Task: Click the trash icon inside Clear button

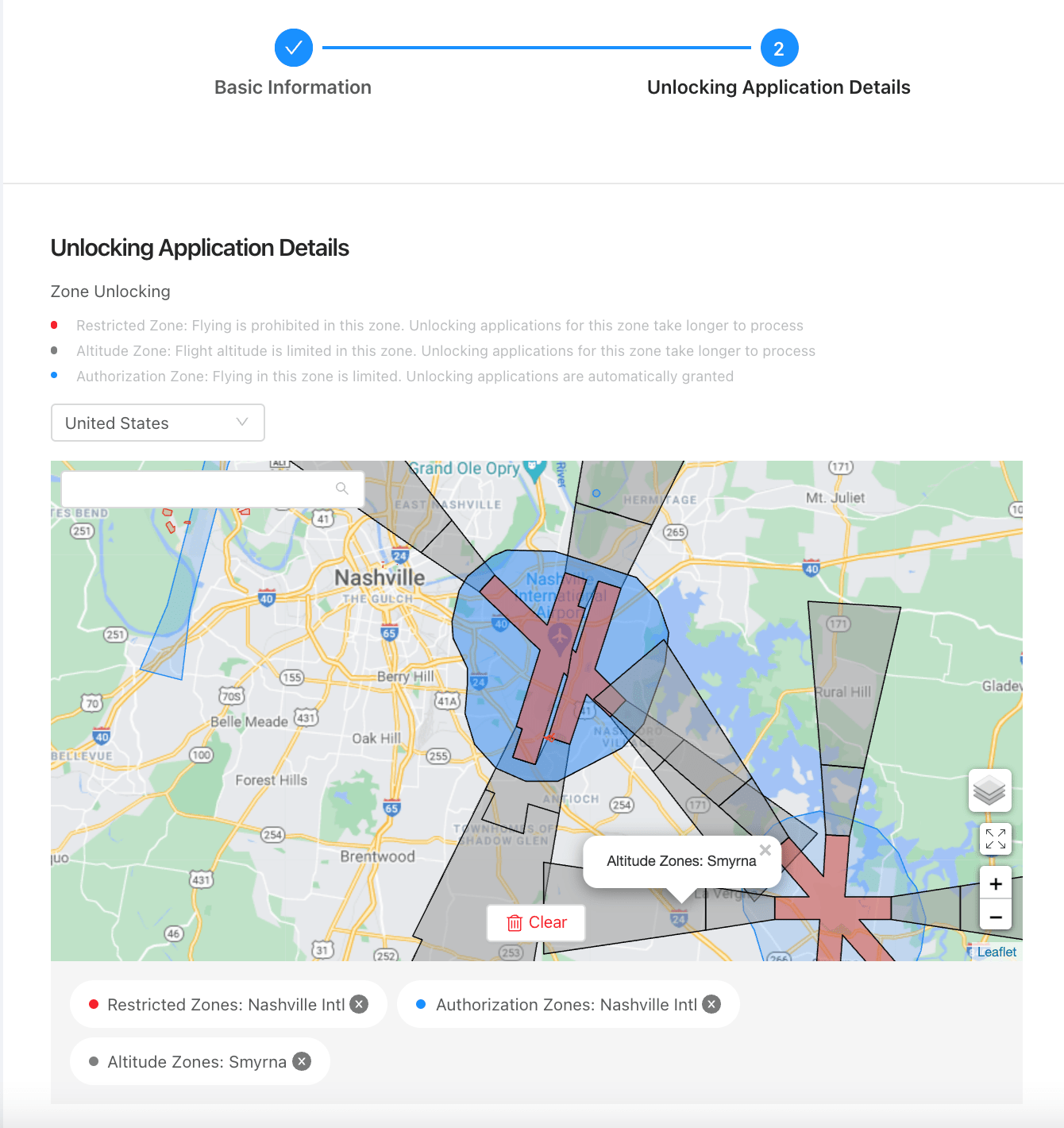Action: [x=515, y=922]
